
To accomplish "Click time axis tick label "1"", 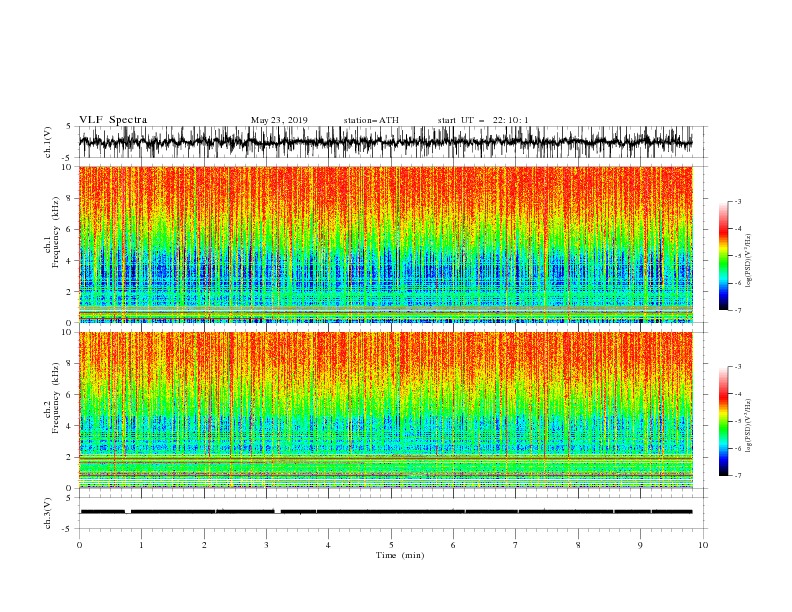I will tap(142, 545).
